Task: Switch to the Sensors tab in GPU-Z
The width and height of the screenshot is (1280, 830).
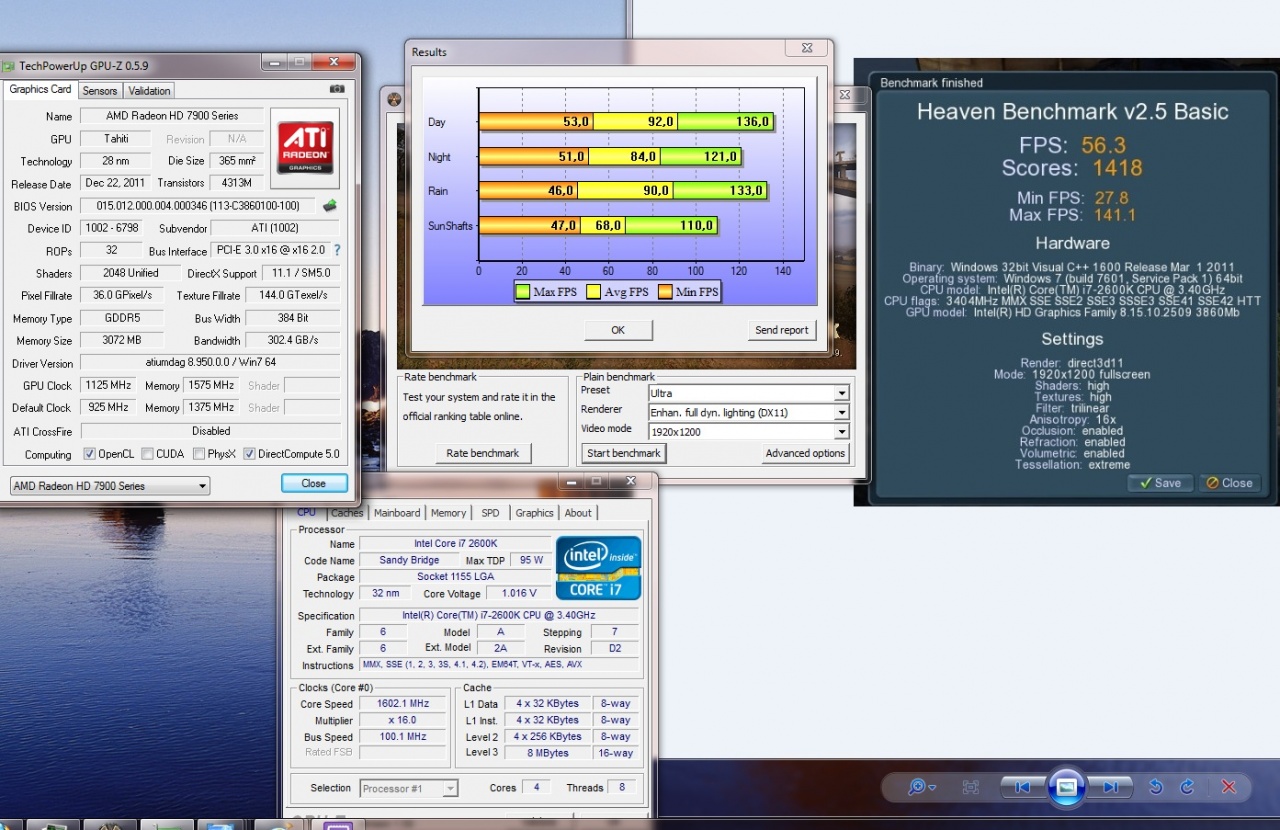Action: click(x=100, y=90)
